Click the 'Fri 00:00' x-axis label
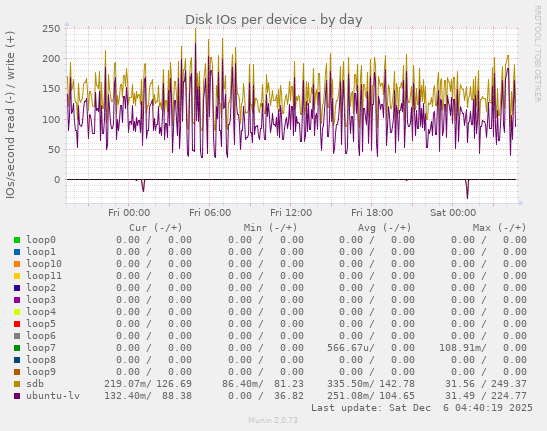Screen dimensions: 547x431 click(x=129, y=213)
